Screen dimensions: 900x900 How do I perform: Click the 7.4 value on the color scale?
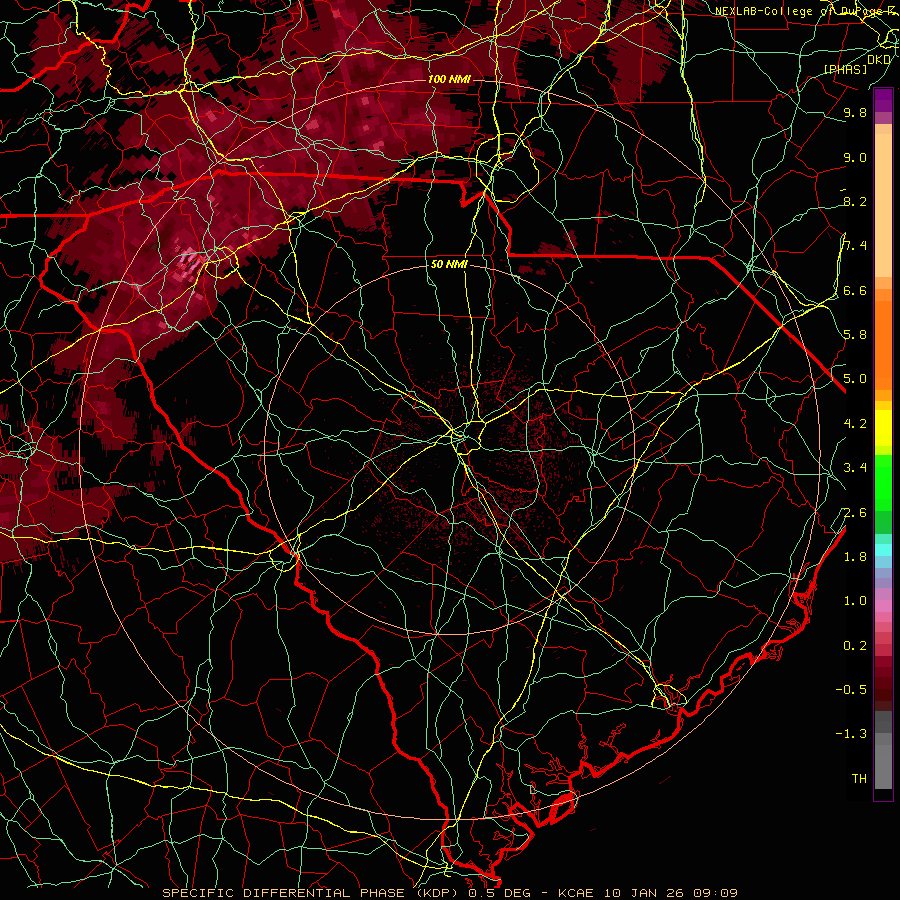(x=855, y=246)
